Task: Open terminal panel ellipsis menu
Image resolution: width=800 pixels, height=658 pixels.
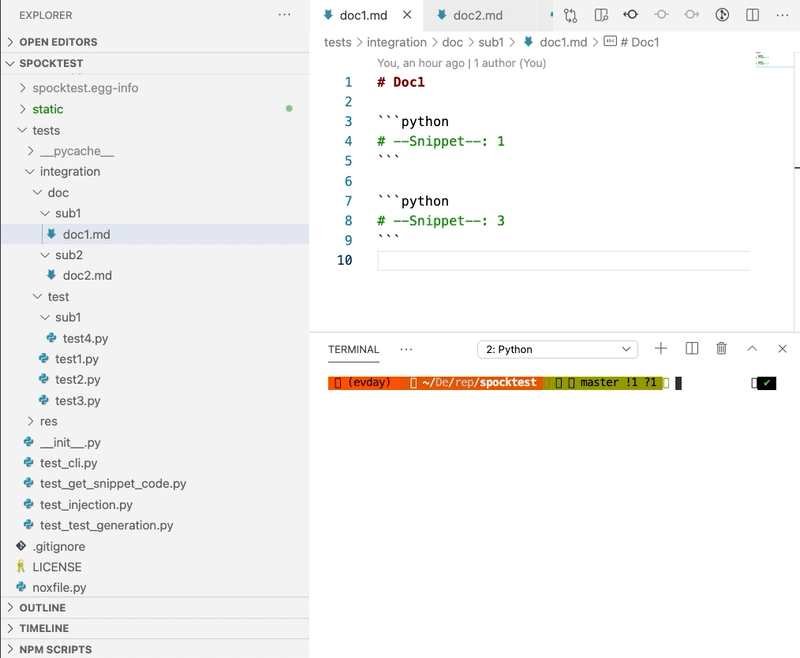Action: click(x=406, y=349)
